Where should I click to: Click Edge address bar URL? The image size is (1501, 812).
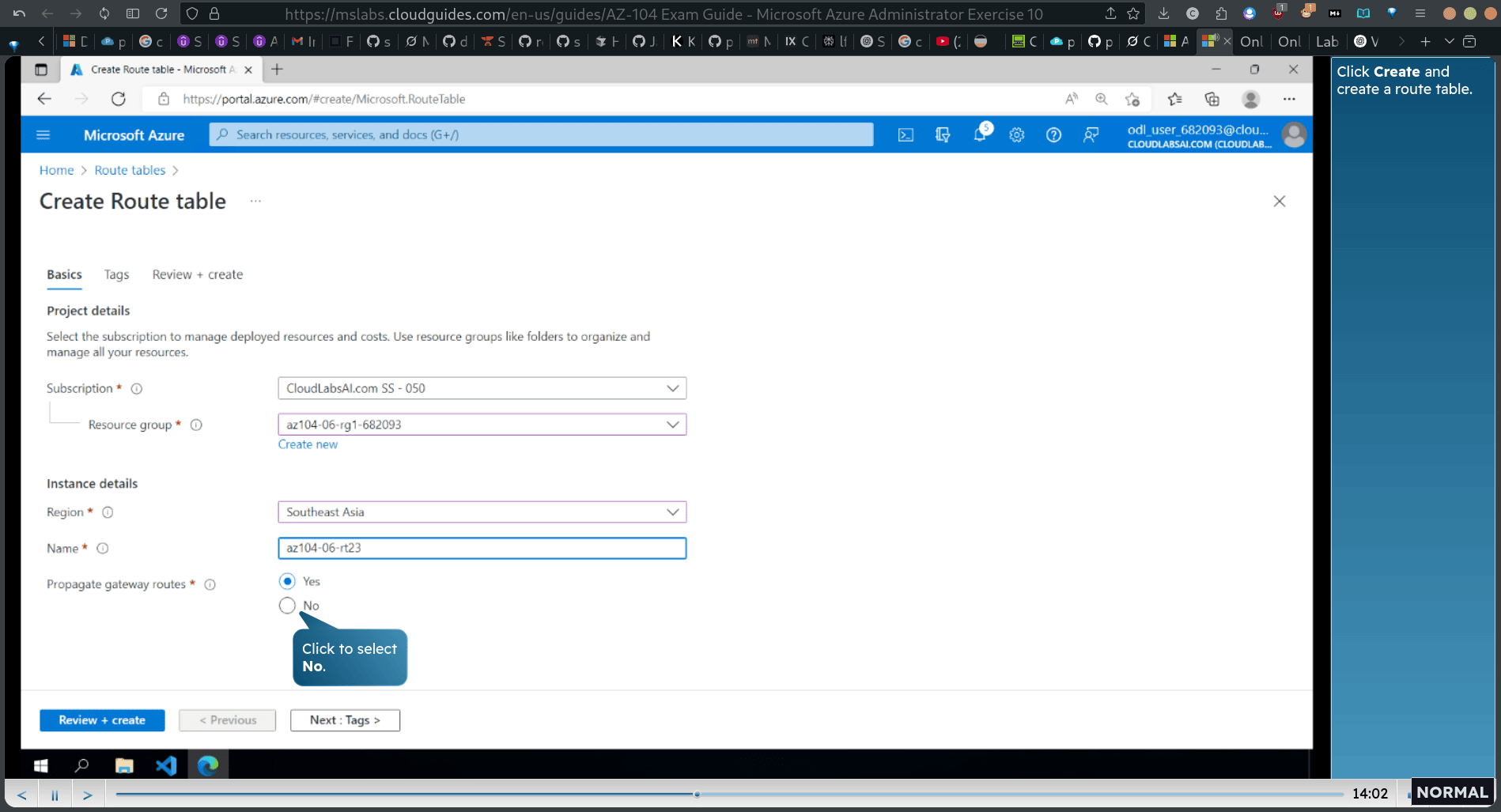point(323,99)
